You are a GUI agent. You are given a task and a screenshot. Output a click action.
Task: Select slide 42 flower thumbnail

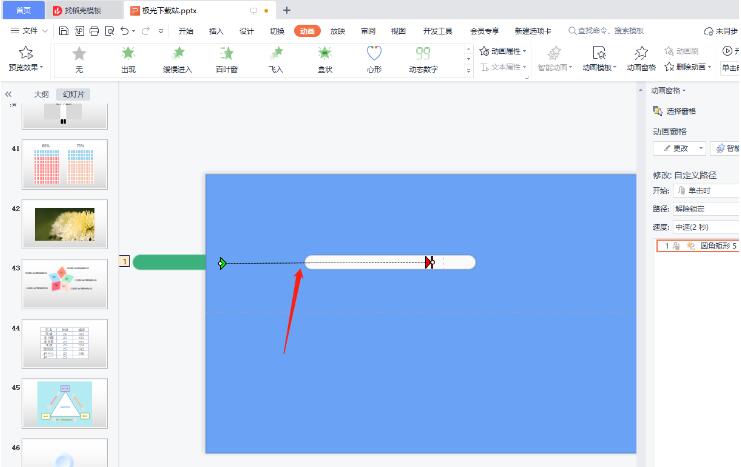[x=64, y=225]
